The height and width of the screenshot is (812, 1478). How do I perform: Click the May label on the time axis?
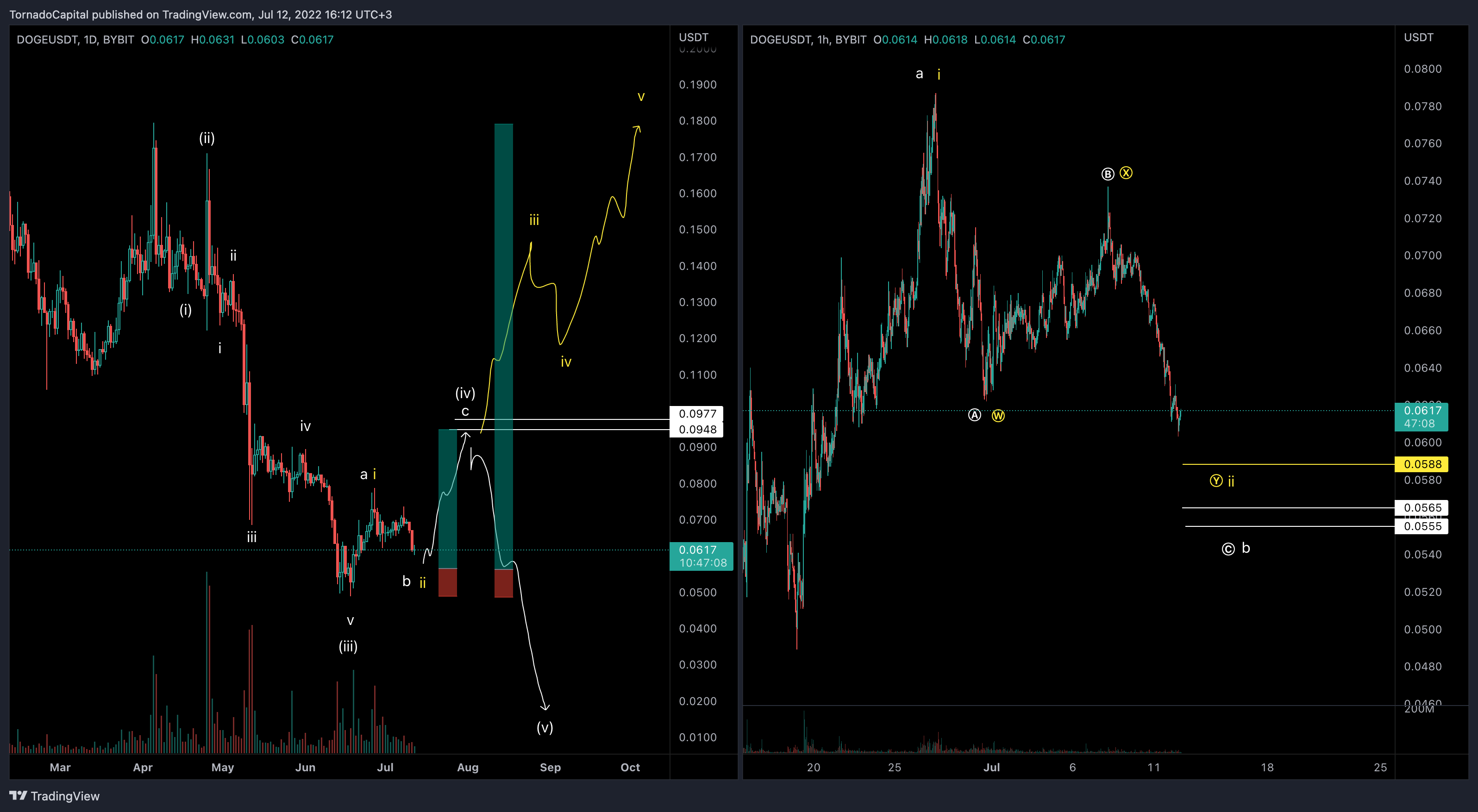pyautogui.click(x=223, y=767)
